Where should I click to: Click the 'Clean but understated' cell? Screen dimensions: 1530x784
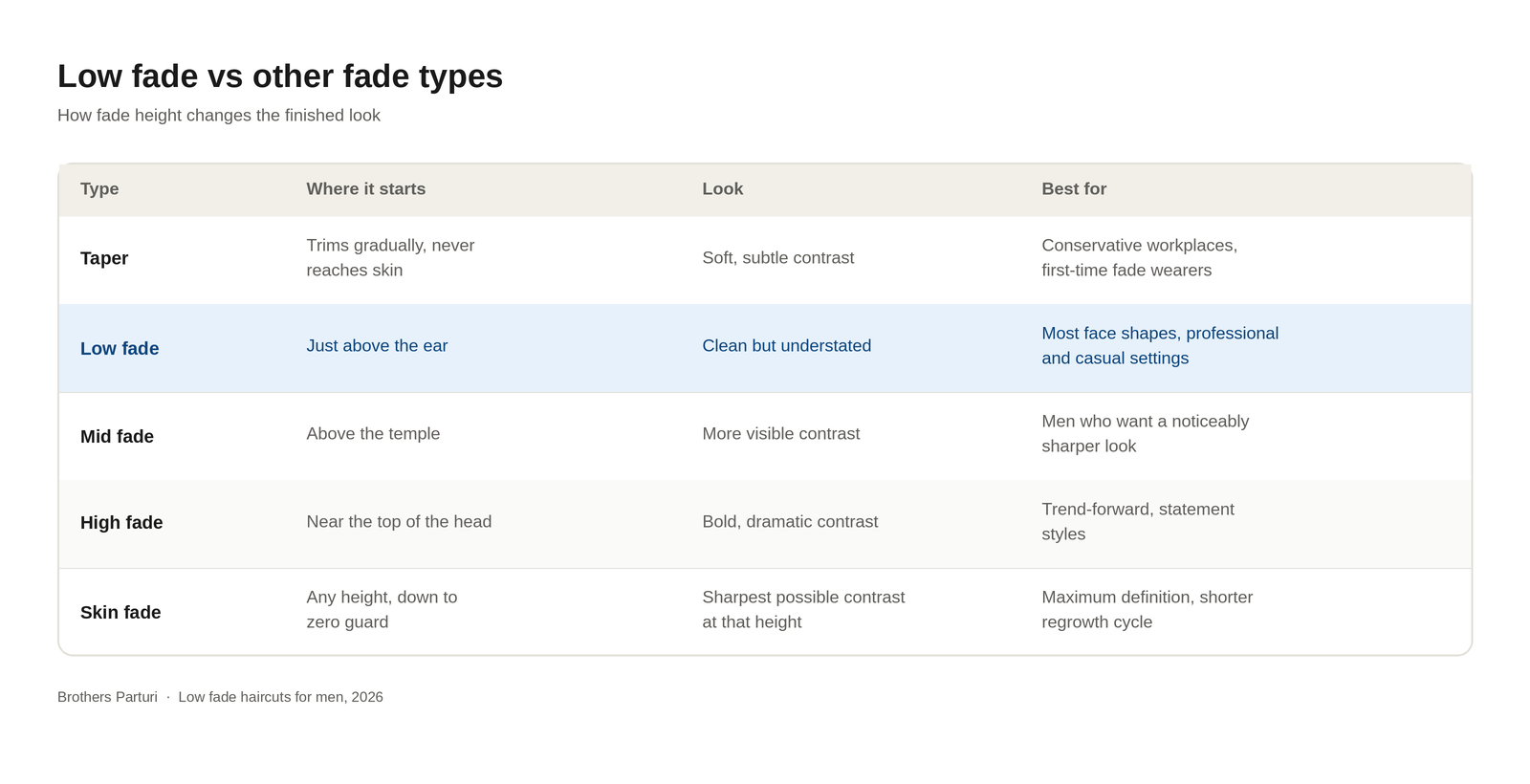[787, 346]
